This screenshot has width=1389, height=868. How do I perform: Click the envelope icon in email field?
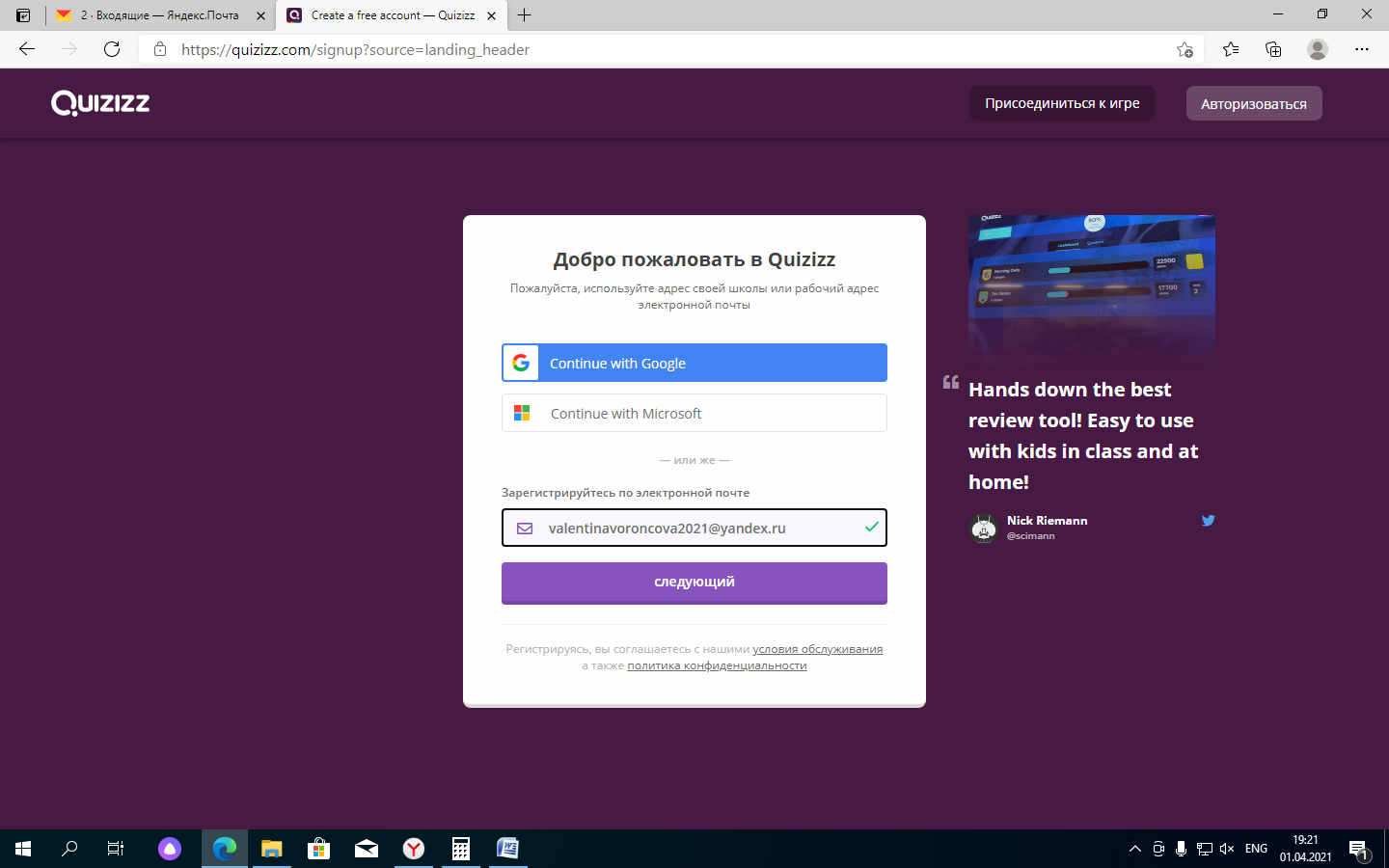[525, 529]
